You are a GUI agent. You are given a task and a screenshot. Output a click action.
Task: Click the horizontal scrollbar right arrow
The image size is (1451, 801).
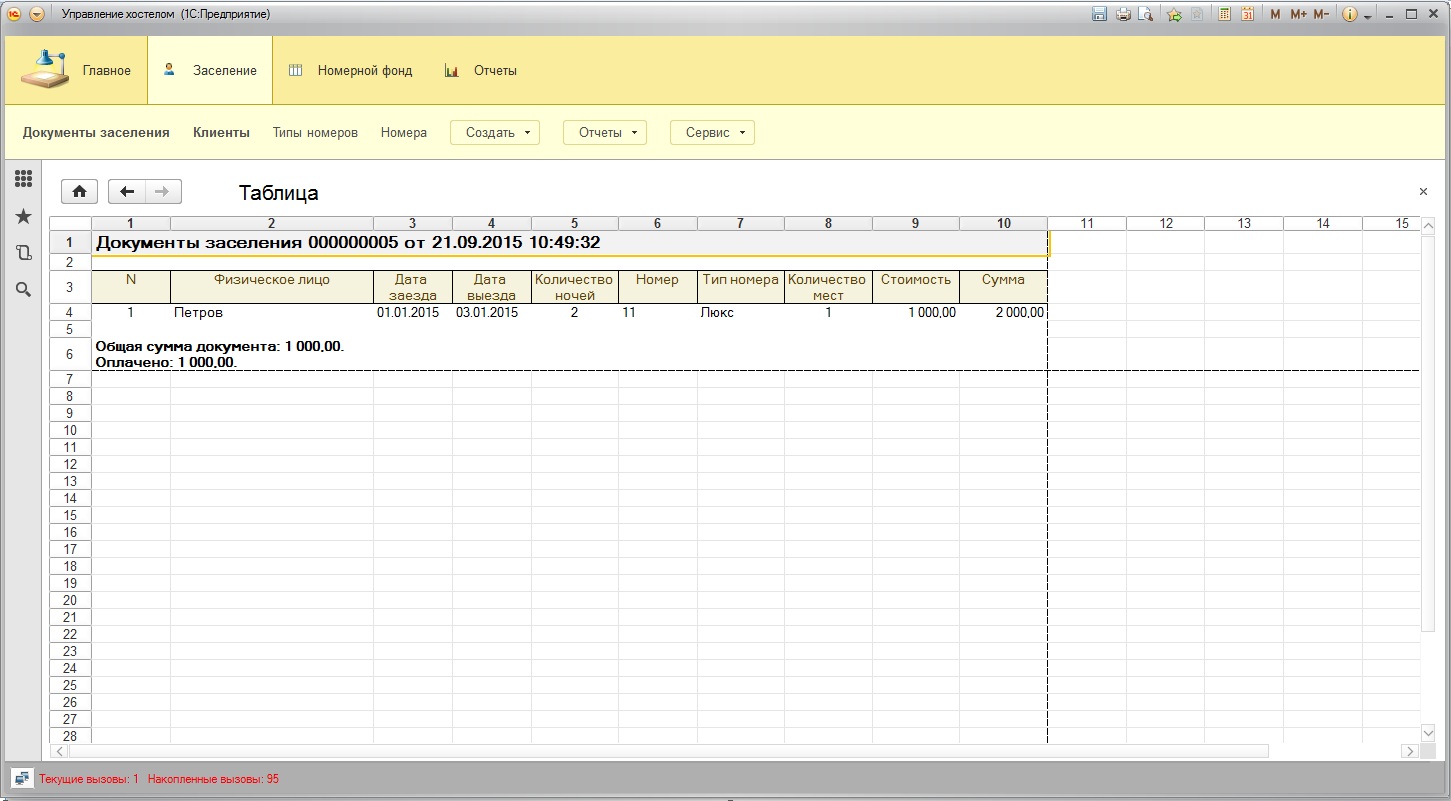(1410, 751)
